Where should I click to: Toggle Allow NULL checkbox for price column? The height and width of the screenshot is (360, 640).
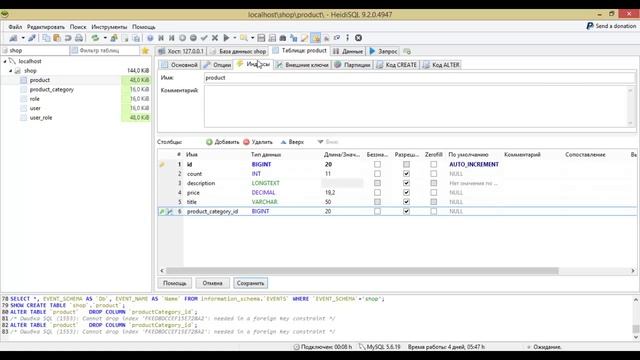[x=406, y=192]
